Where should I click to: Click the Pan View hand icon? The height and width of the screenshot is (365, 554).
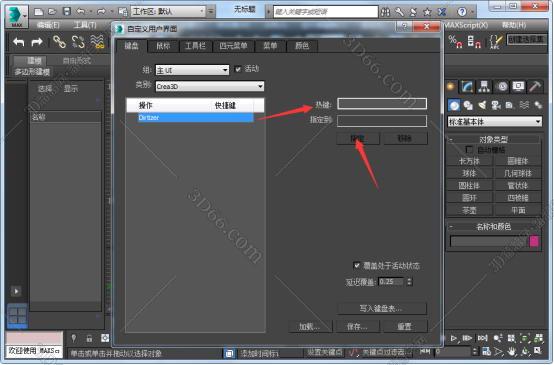[512, 351]
